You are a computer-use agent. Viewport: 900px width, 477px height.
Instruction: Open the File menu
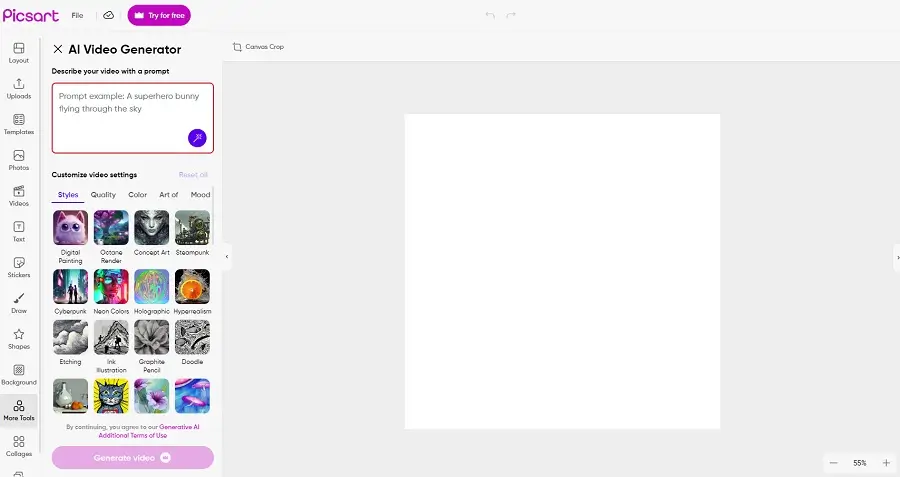[x=77, y=15]
